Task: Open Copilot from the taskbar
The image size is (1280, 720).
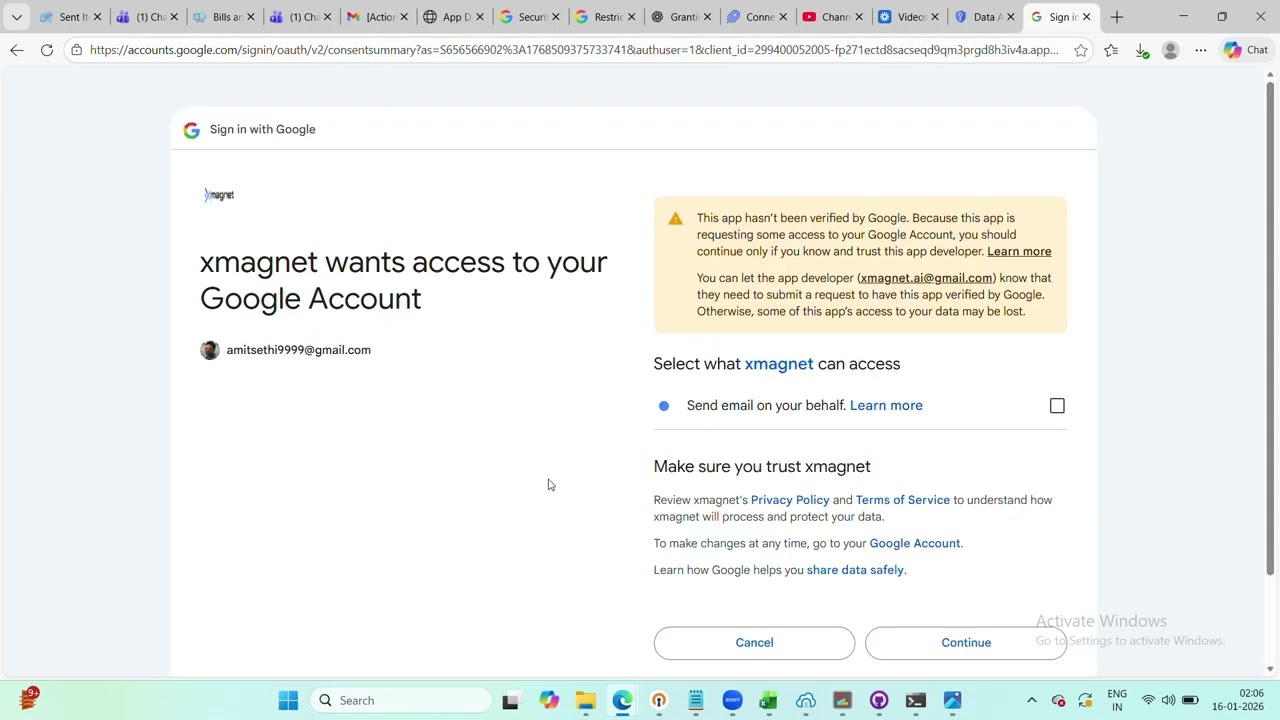Action: tap(549, 700)
